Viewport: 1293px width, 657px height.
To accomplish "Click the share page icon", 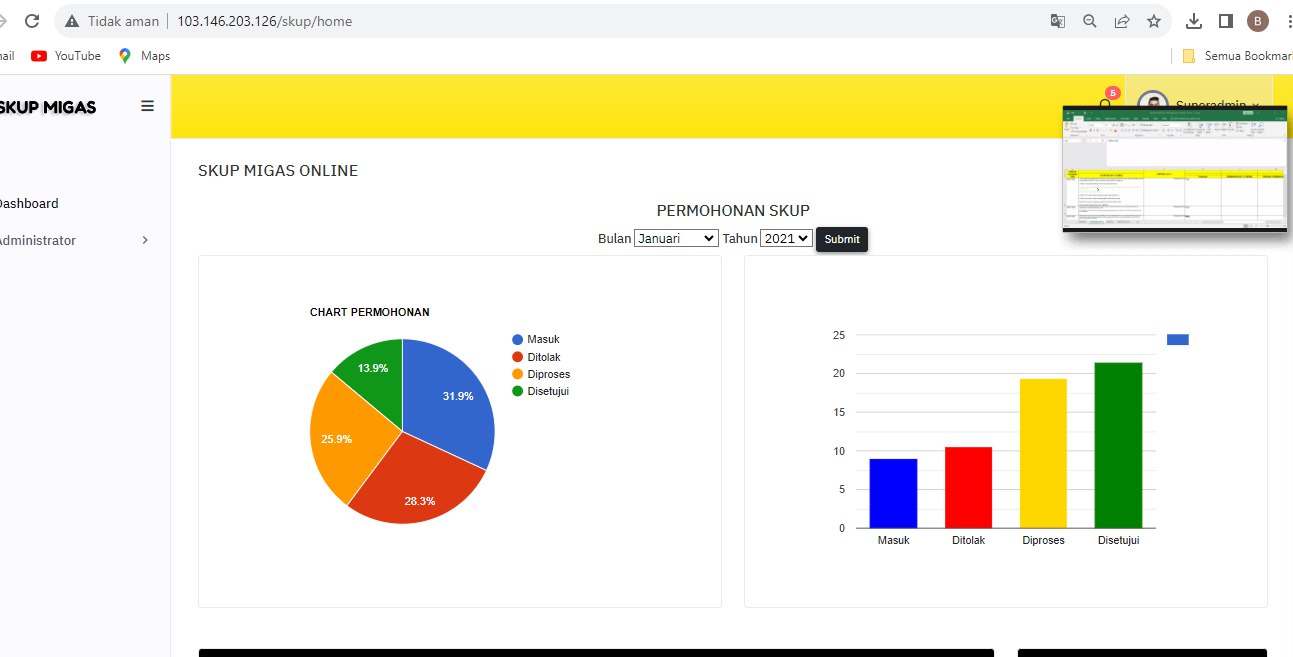I will (1122, 21).
